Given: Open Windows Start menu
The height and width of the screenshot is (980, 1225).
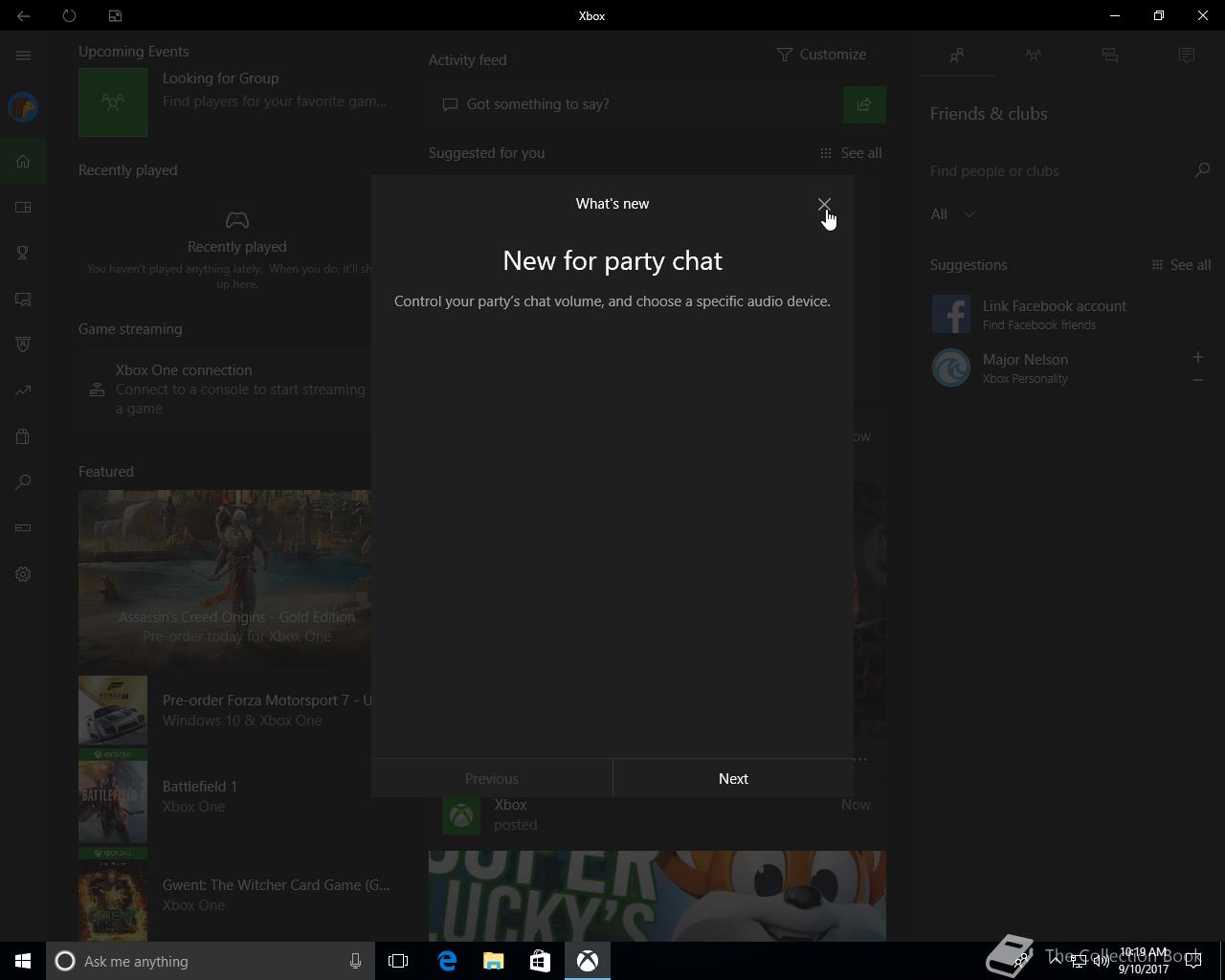Looking at the screenshot, I should coord(23,961).
